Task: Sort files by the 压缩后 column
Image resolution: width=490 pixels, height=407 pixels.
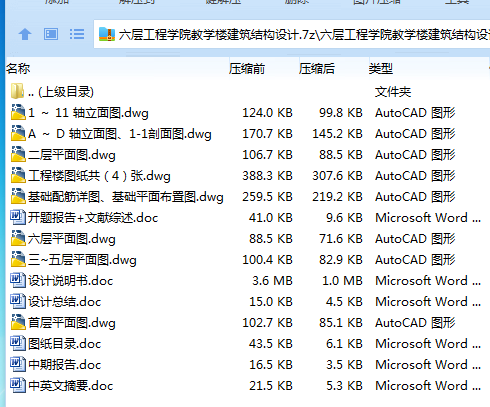Action: click(317, 69)
